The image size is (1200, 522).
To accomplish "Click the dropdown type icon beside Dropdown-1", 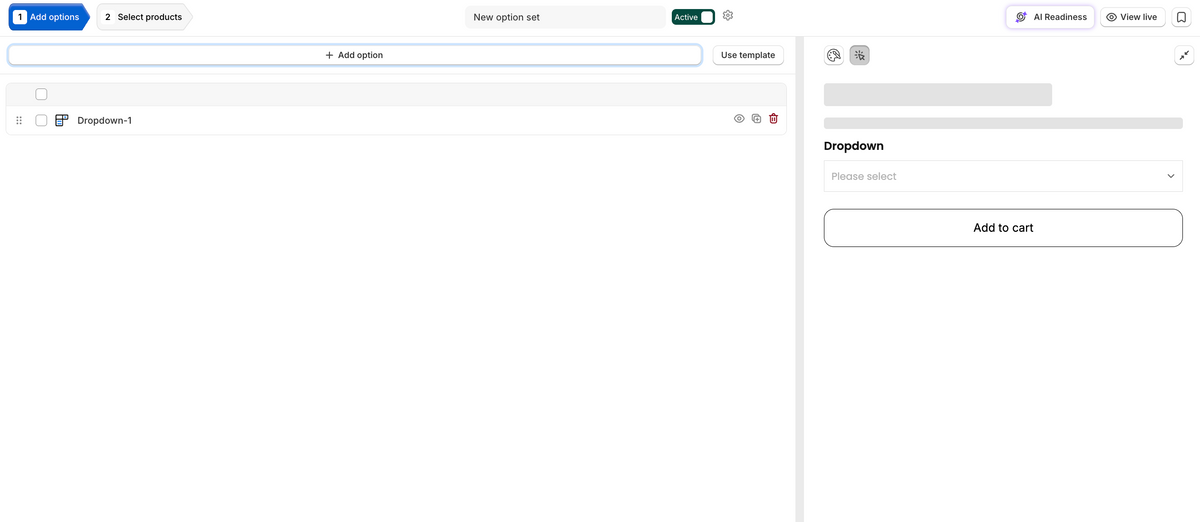I will 61,120.
